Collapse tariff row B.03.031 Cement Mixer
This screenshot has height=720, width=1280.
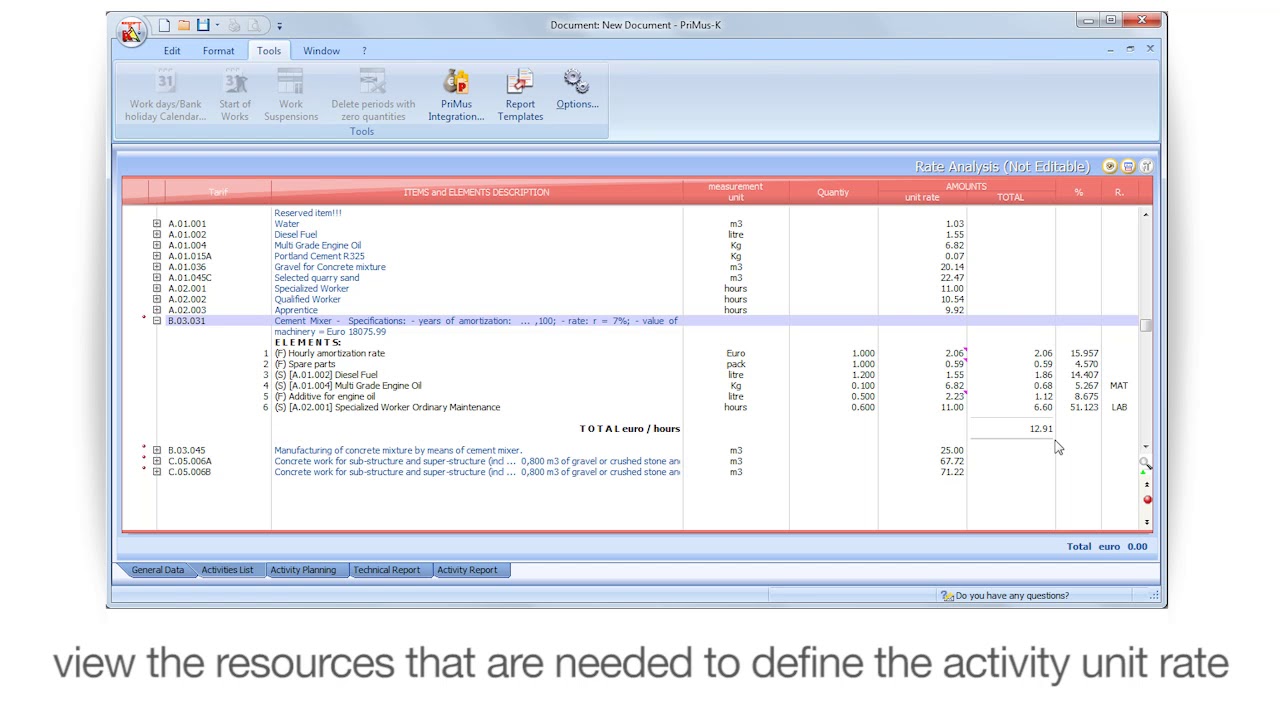[157, 321]
